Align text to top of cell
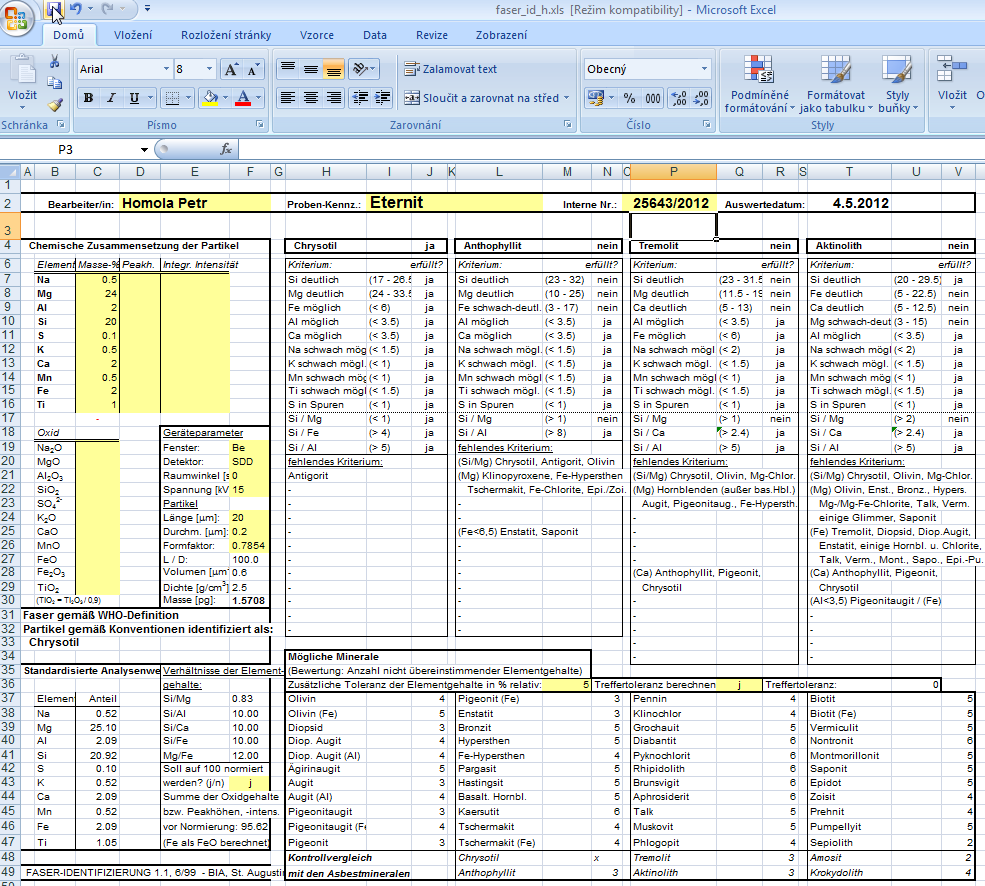985x886 pixels. point(288,68)
